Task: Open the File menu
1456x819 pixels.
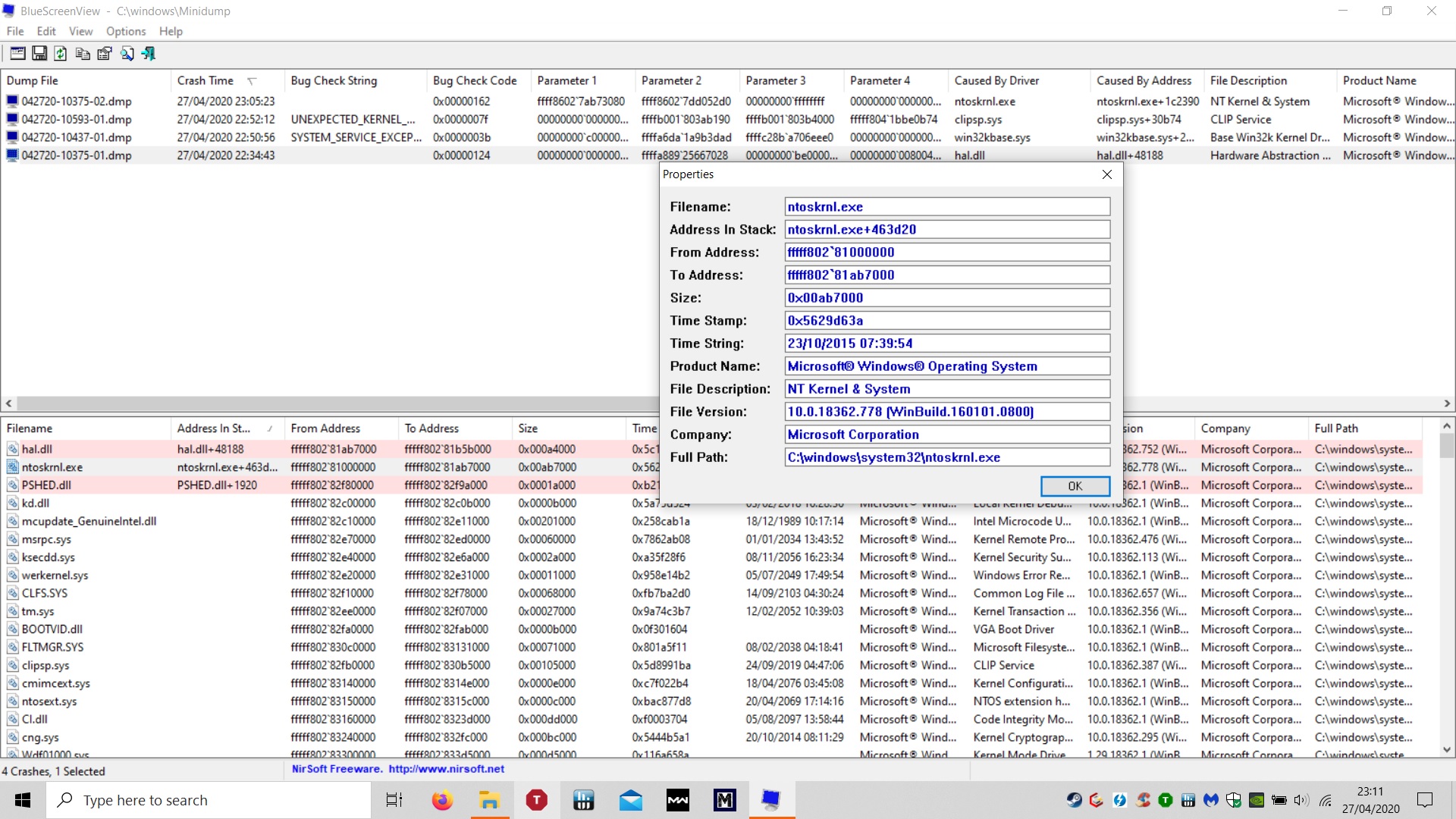Action: pyautogui.click(x=15, y=31)
